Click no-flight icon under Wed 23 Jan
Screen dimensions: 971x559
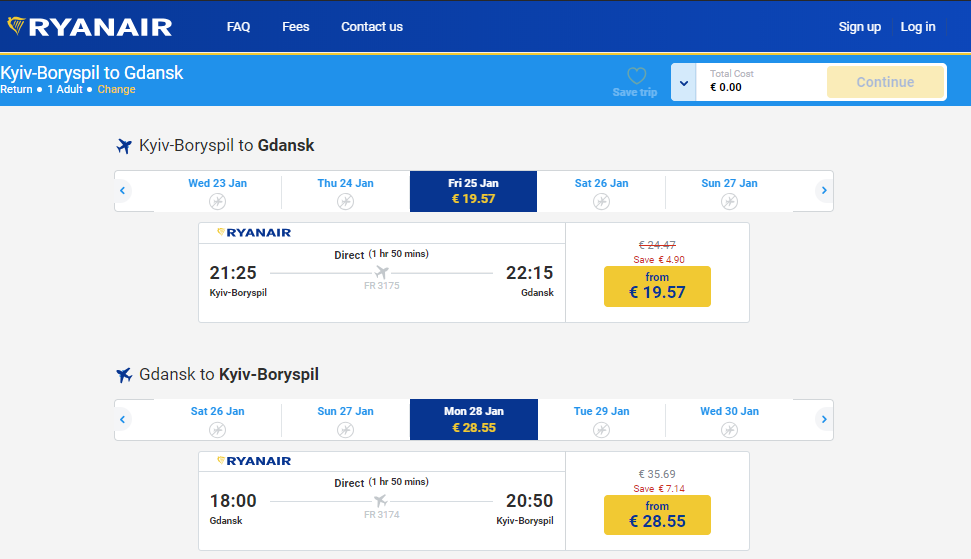(217, 201)
